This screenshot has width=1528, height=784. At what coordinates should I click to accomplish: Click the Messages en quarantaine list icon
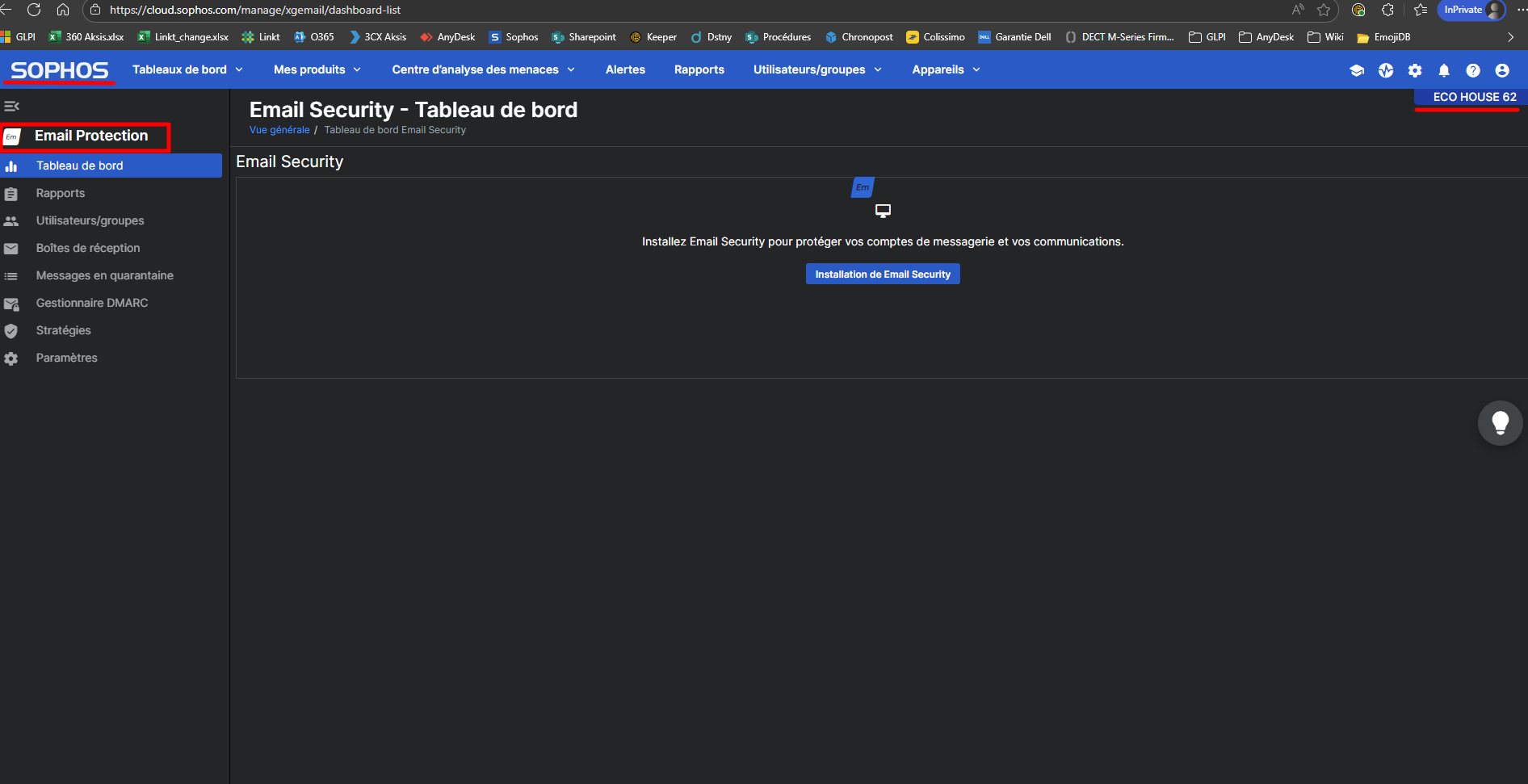(x=11, y=276)
